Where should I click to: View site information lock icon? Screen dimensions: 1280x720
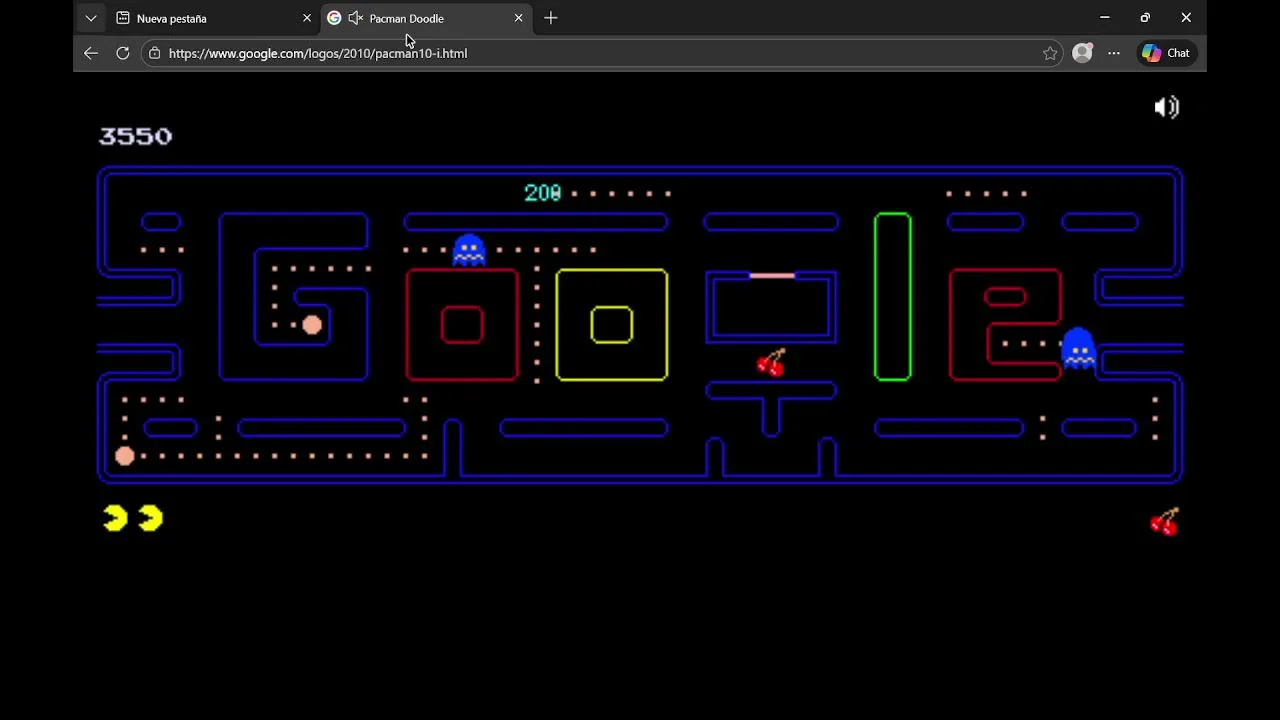coord(154,53)
